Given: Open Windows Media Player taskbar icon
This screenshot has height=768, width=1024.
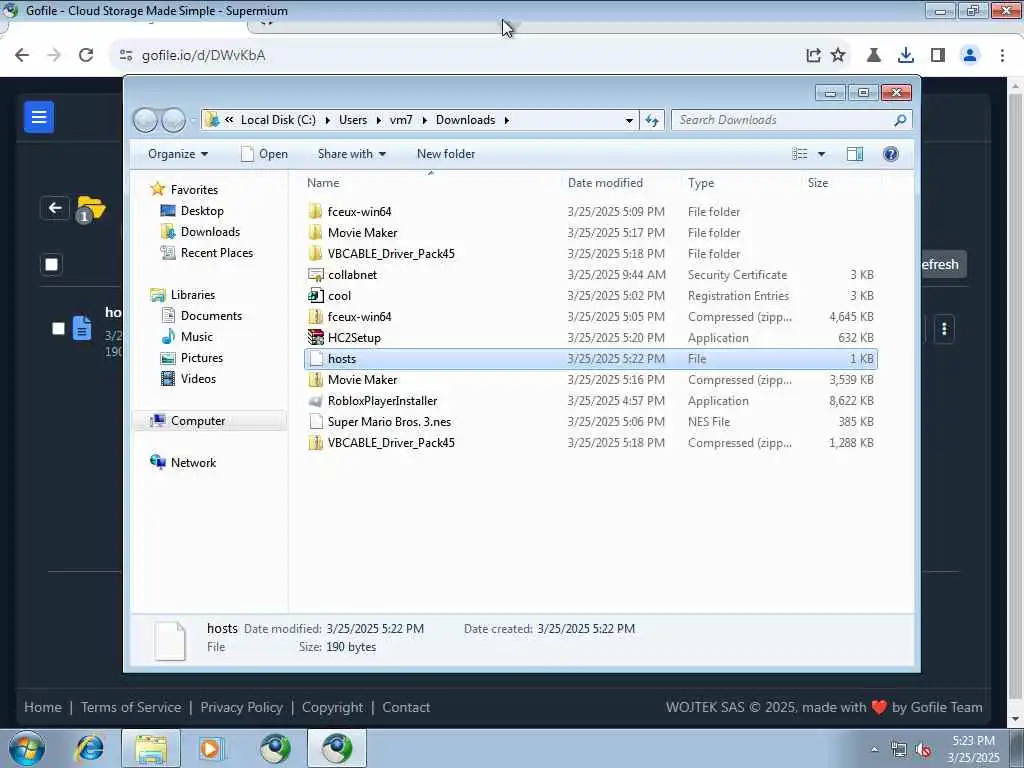Looking at the screenshot, I should click(212, 748).
